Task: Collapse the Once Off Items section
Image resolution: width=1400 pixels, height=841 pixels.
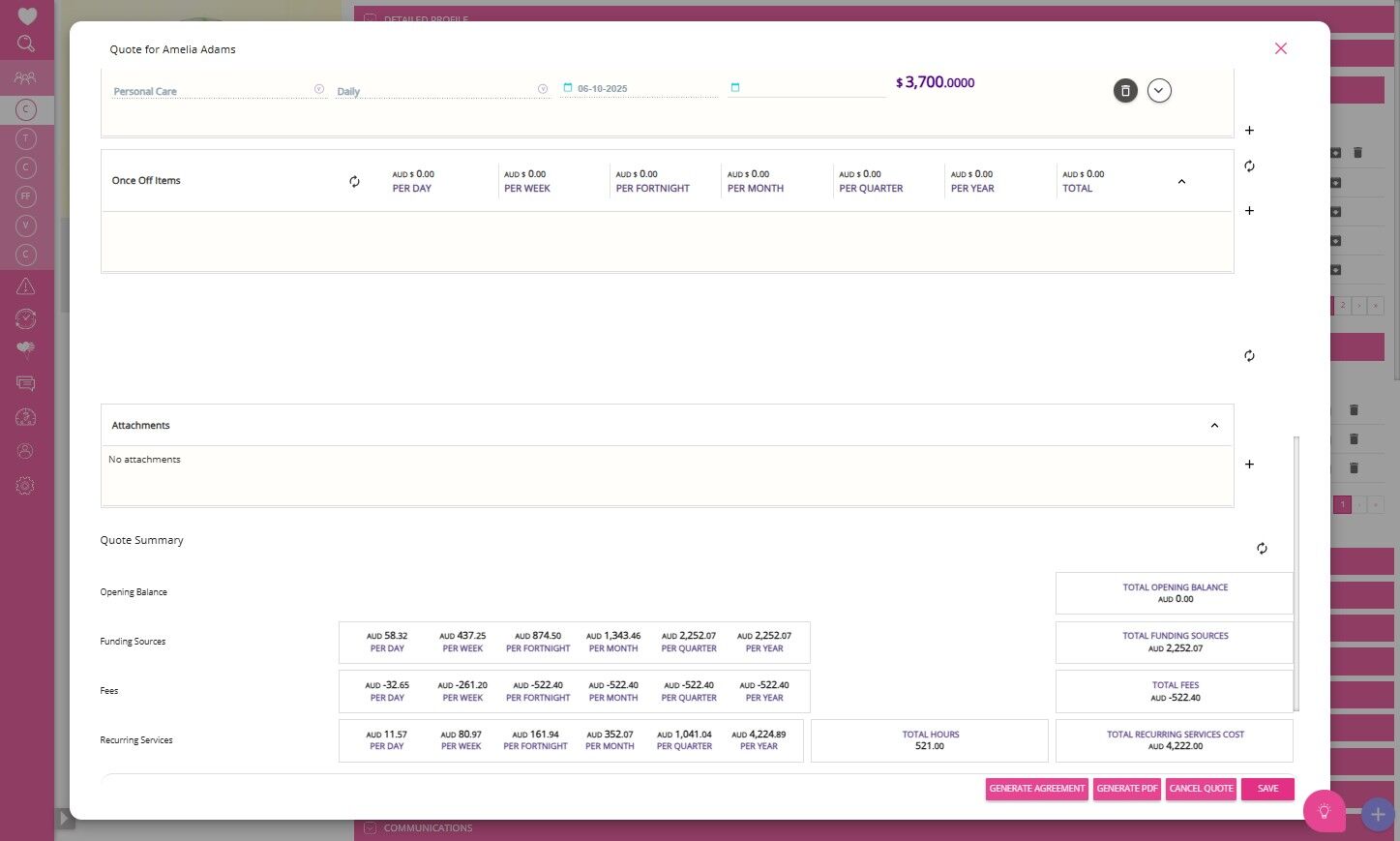Action: (x=1181, y=182)
